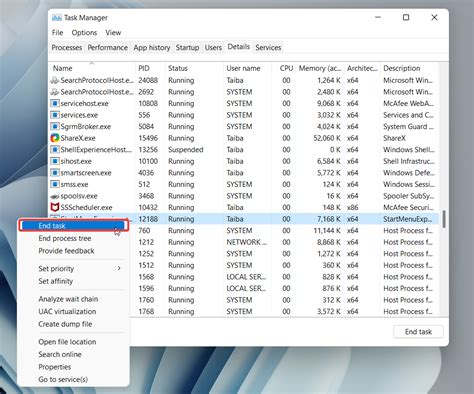Screen dimensions: 474x394
Task: Sort by the Memory column header
Action: click(x=320, y=68)
